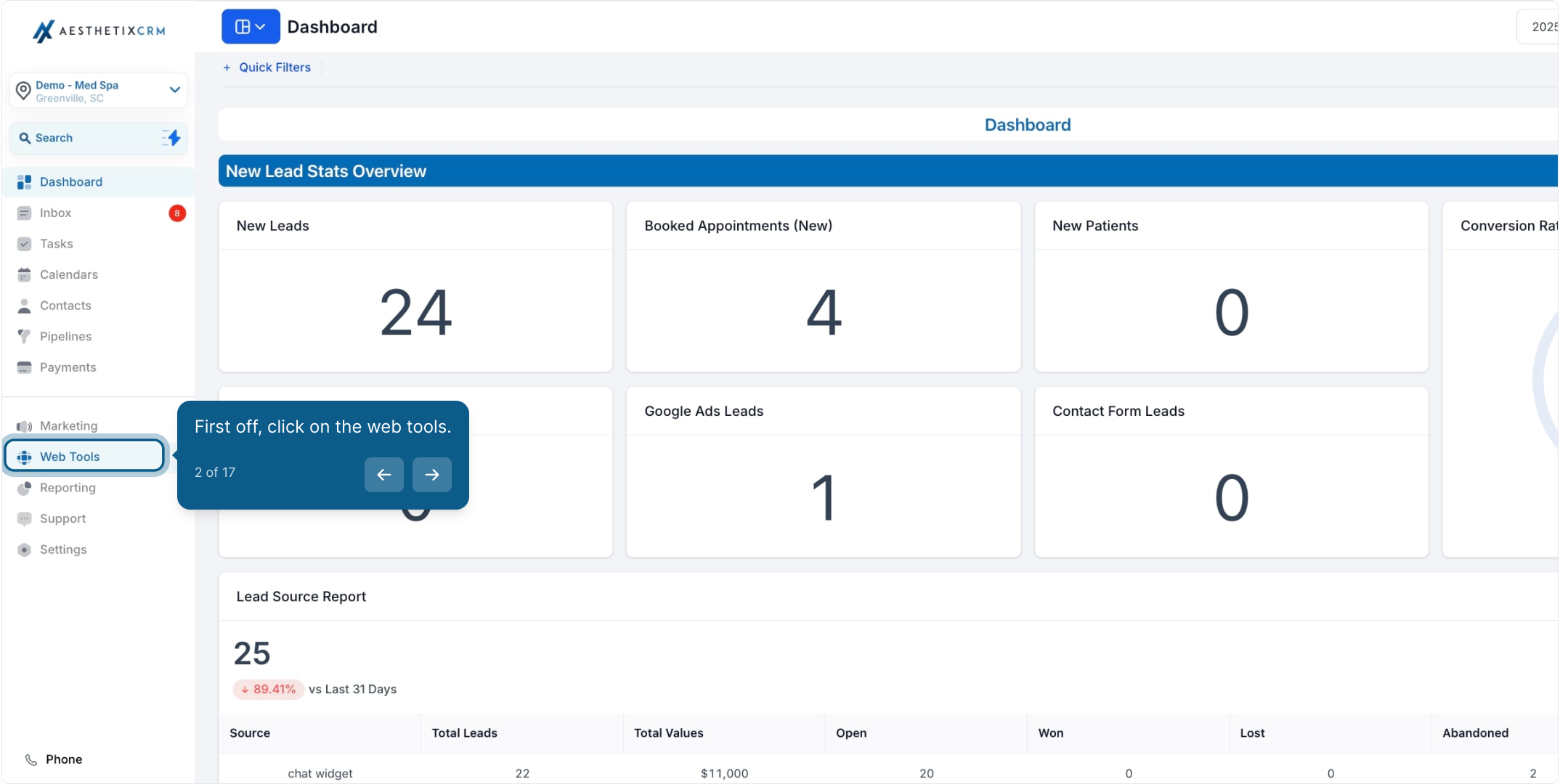Advance to next tour step arrow
This screenshot has width=1560, height=784.
(x=432, y=475)
